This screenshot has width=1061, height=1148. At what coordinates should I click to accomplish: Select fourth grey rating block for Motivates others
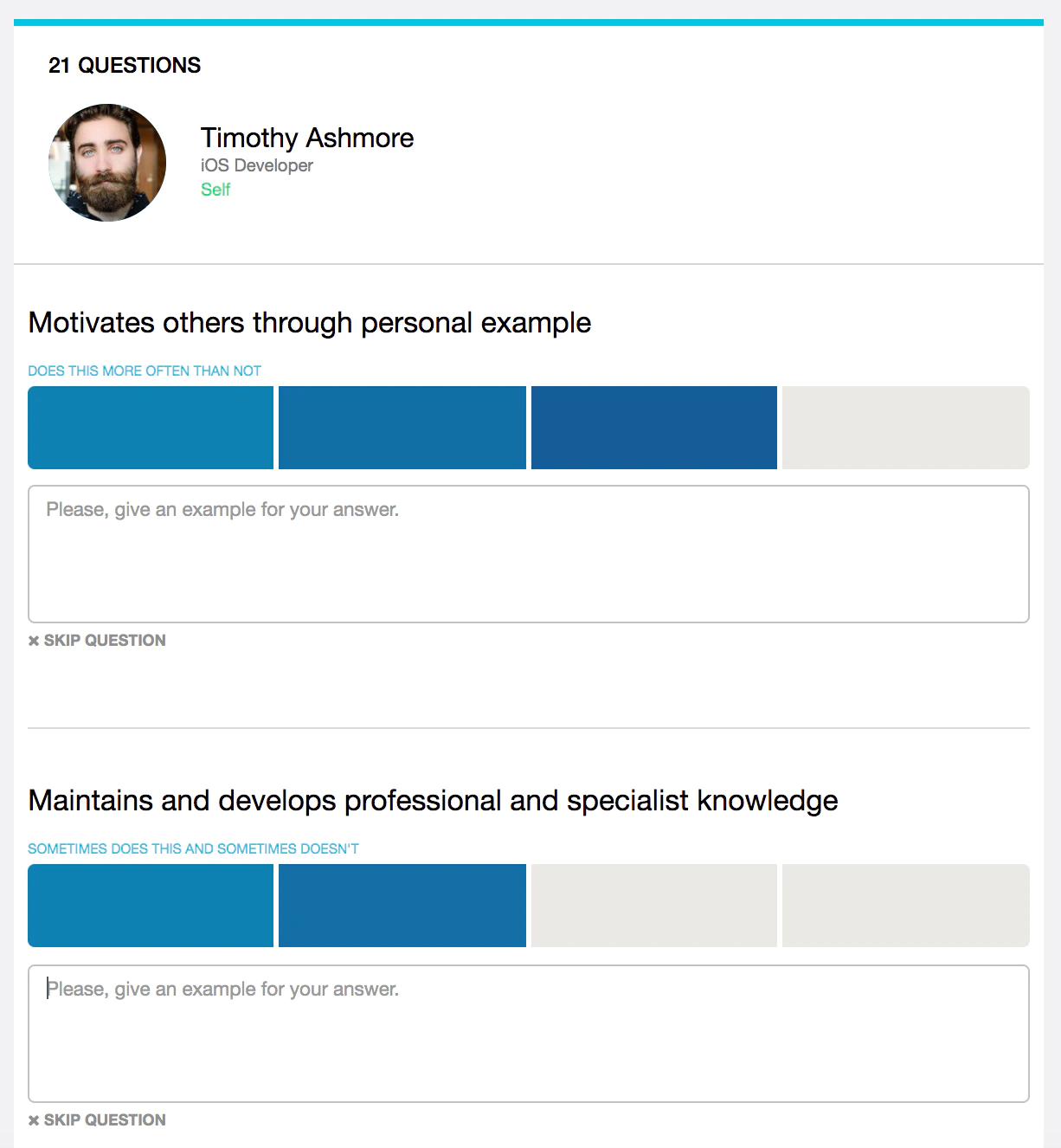point(906,428)
